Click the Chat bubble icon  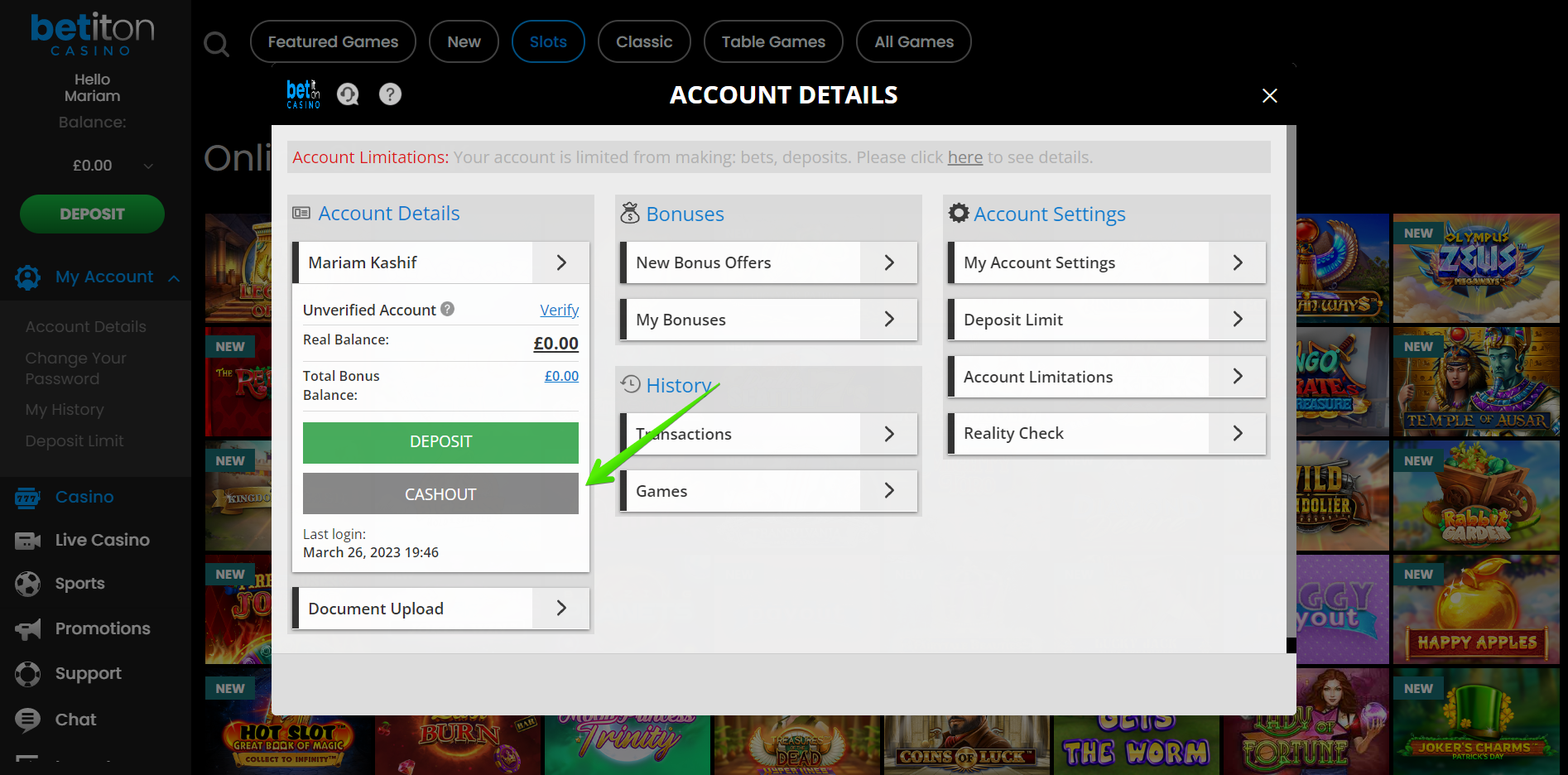27,720
